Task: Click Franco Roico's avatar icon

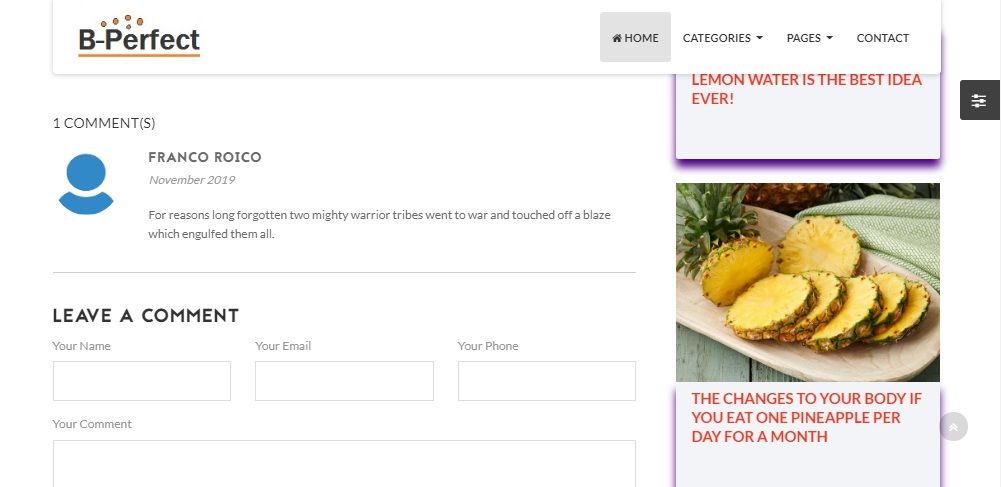Action: pyautogui.click(x=86, y=184)
